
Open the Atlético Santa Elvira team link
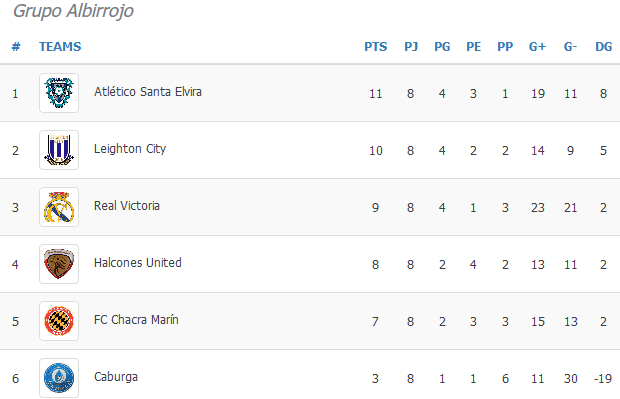[148, 92]
